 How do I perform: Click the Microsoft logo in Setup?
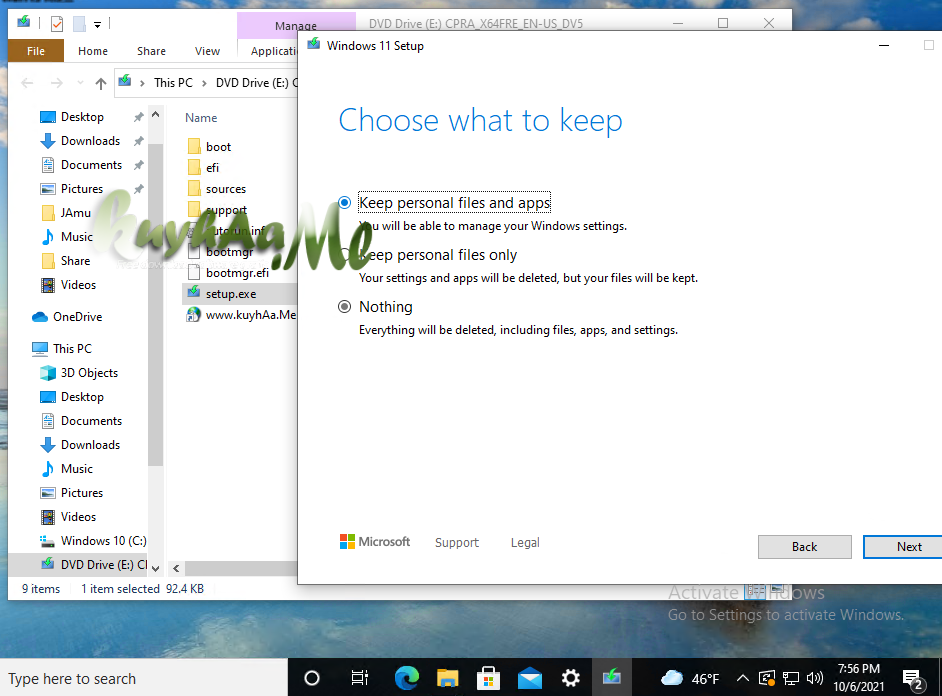click(x=375, y=542)
